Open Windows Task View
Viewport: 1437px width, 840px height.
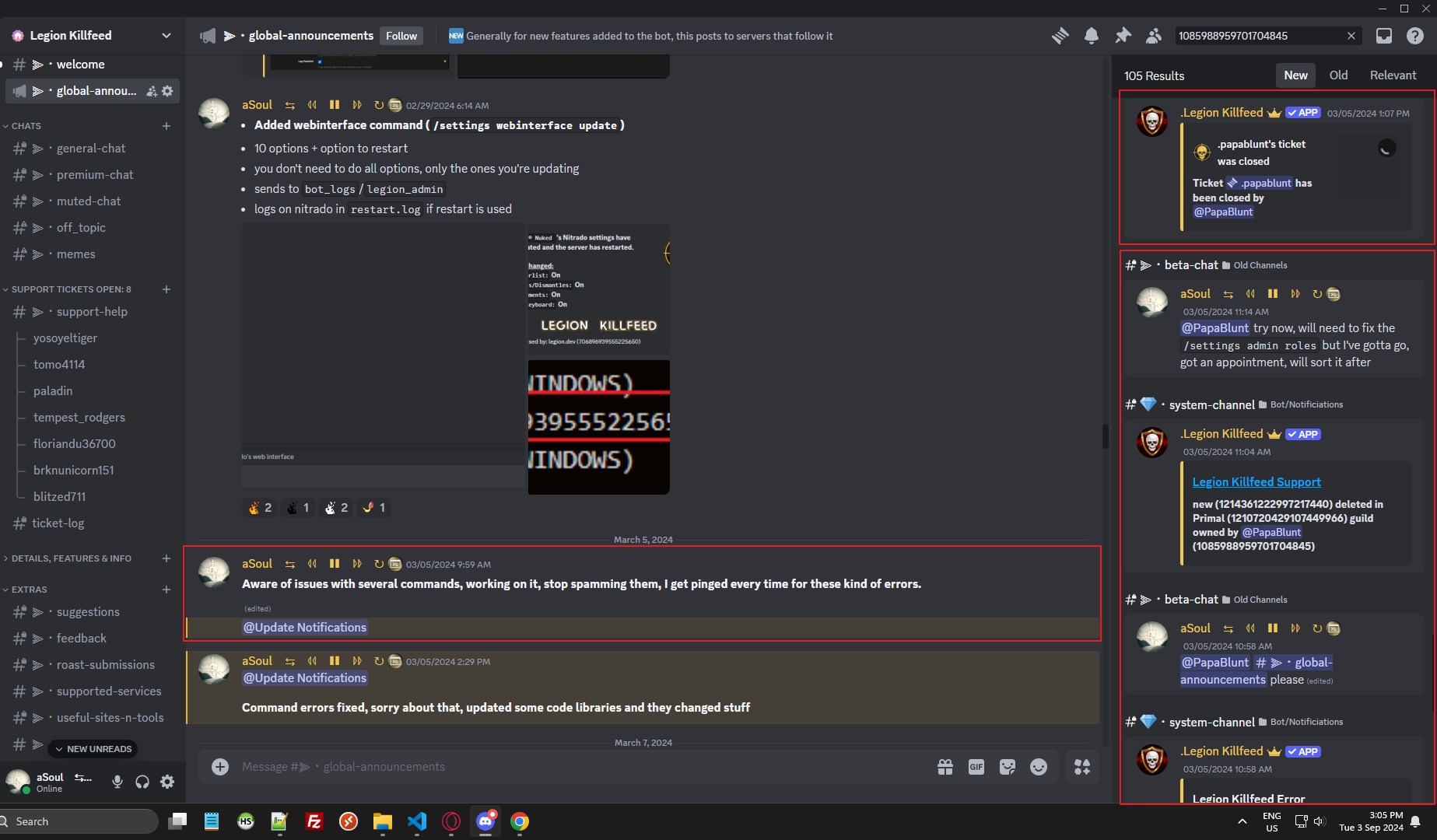pyautogui.click(x=177, y=821)
